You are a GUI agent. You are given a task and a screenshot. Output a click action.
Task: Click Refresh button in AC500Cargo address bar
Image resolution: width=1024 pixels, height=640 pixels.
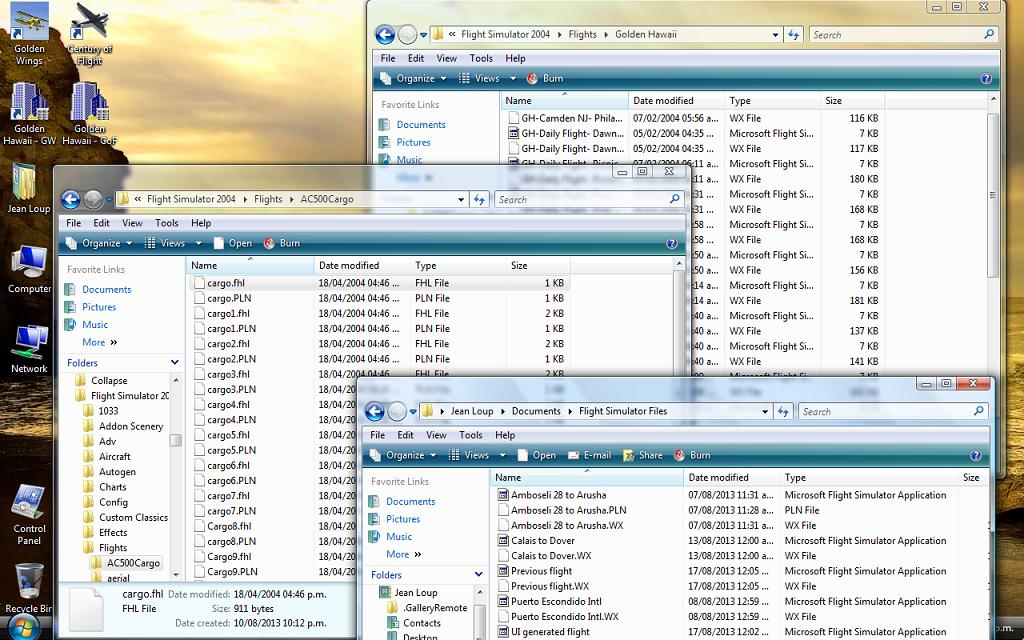click(x=479, y=200)
